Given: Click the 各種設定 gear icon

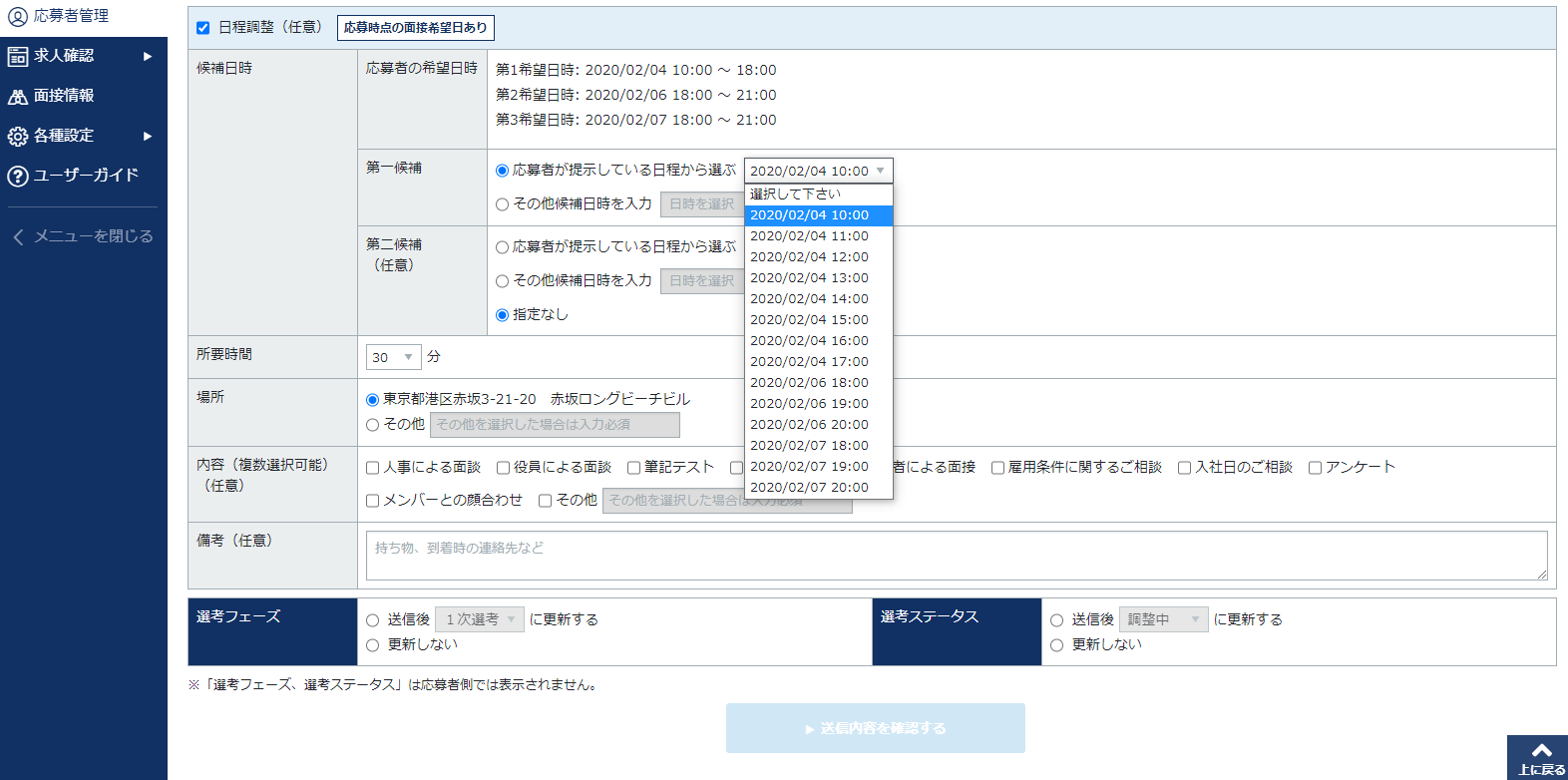Looking at the screenshot, I should pyautogui.click(x=17, y=137).
